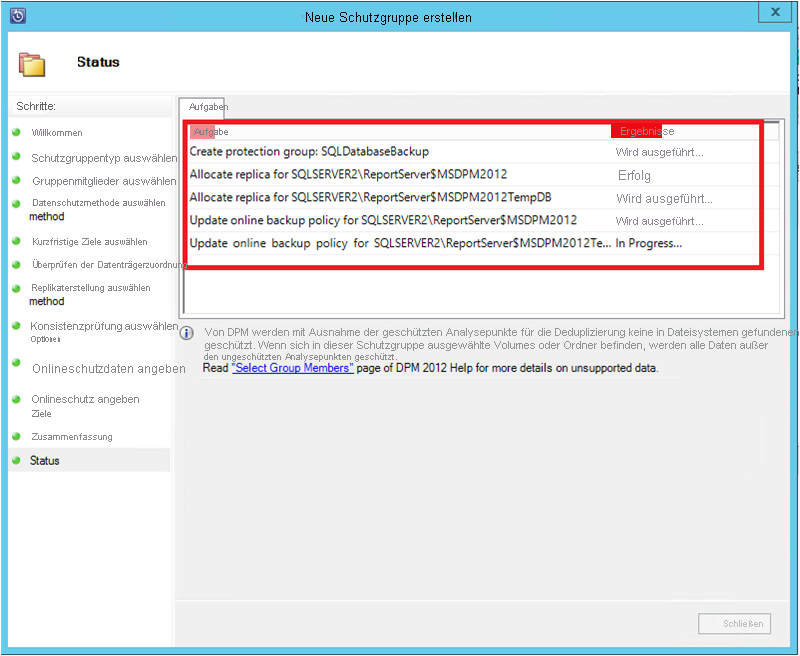Click the blue info icon next to the deduplication notice
This screenshot has height=656, width=800.
pos(186,334)
